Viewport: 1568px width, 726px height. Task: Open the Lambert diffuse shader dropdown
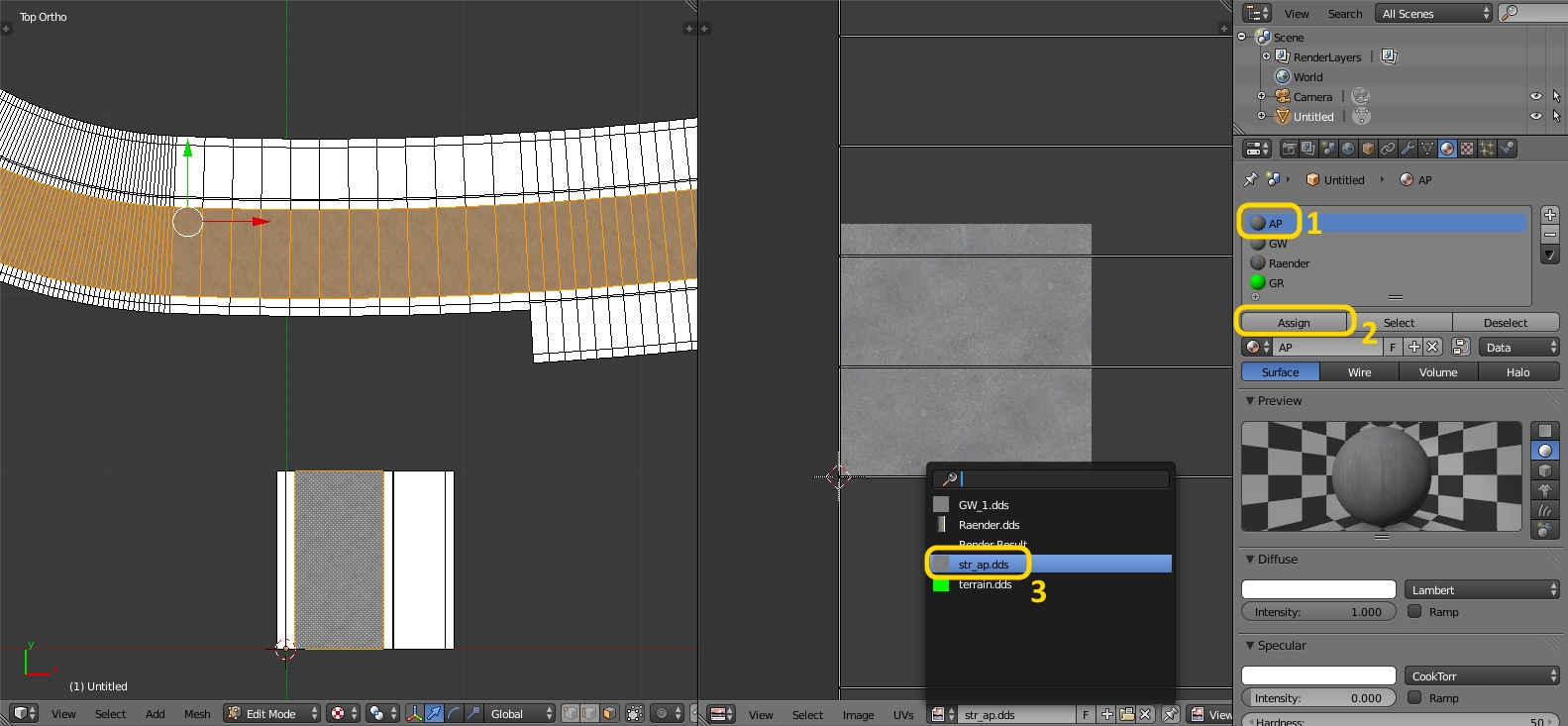point(1482,590)
